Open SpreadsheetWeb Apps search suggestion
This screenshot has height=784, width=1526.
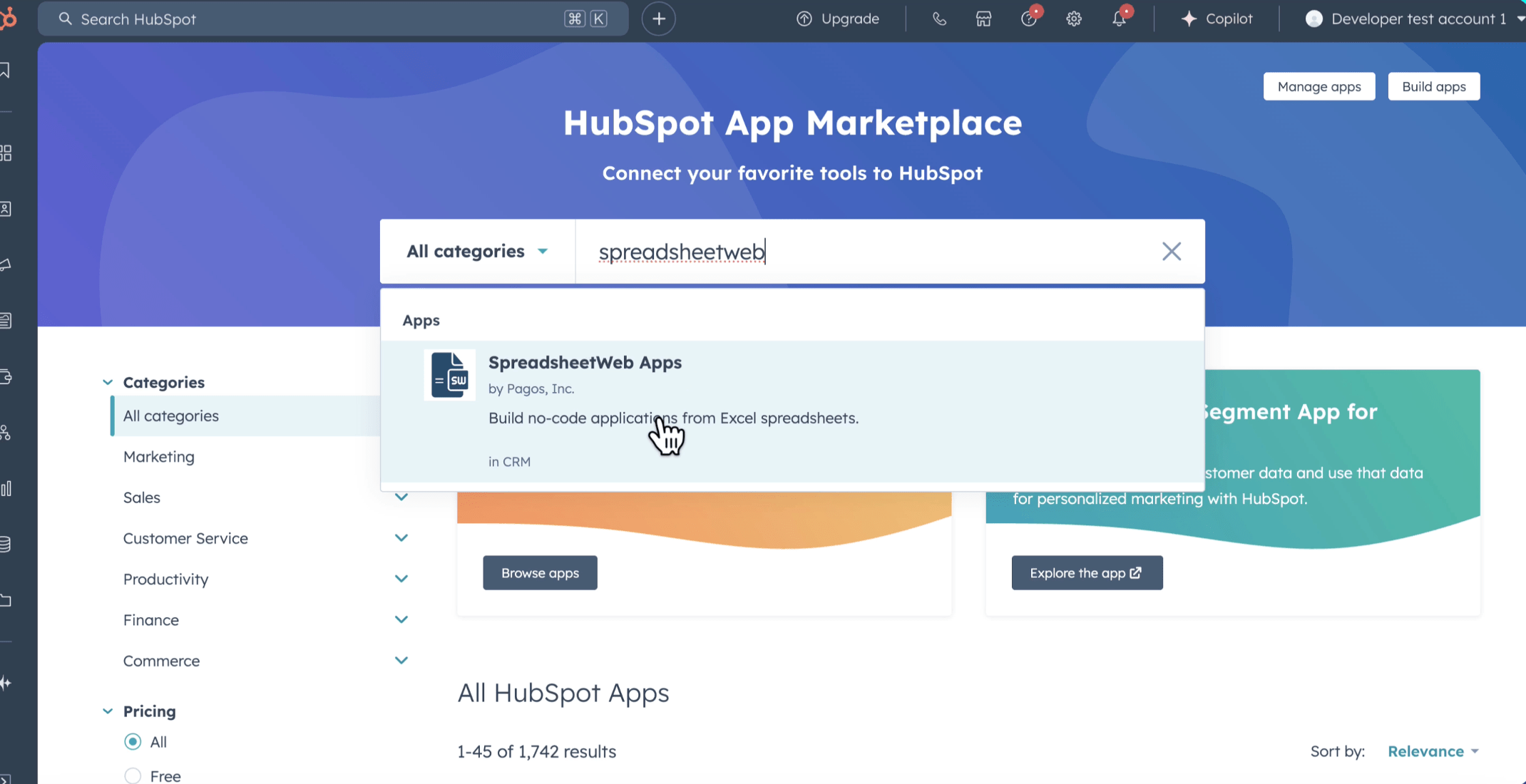pyautogui.click(x=792, y=411)
